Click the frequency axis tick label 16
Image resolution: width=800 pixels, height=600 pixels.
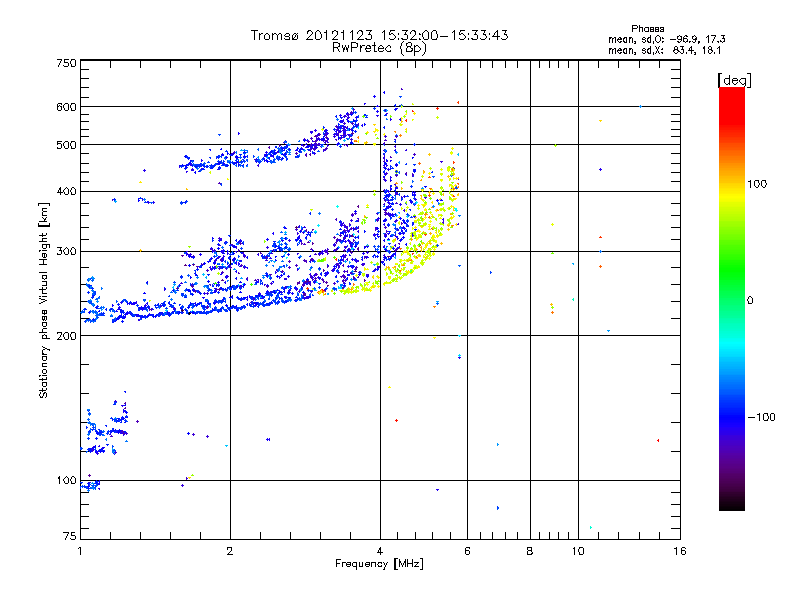680,551
